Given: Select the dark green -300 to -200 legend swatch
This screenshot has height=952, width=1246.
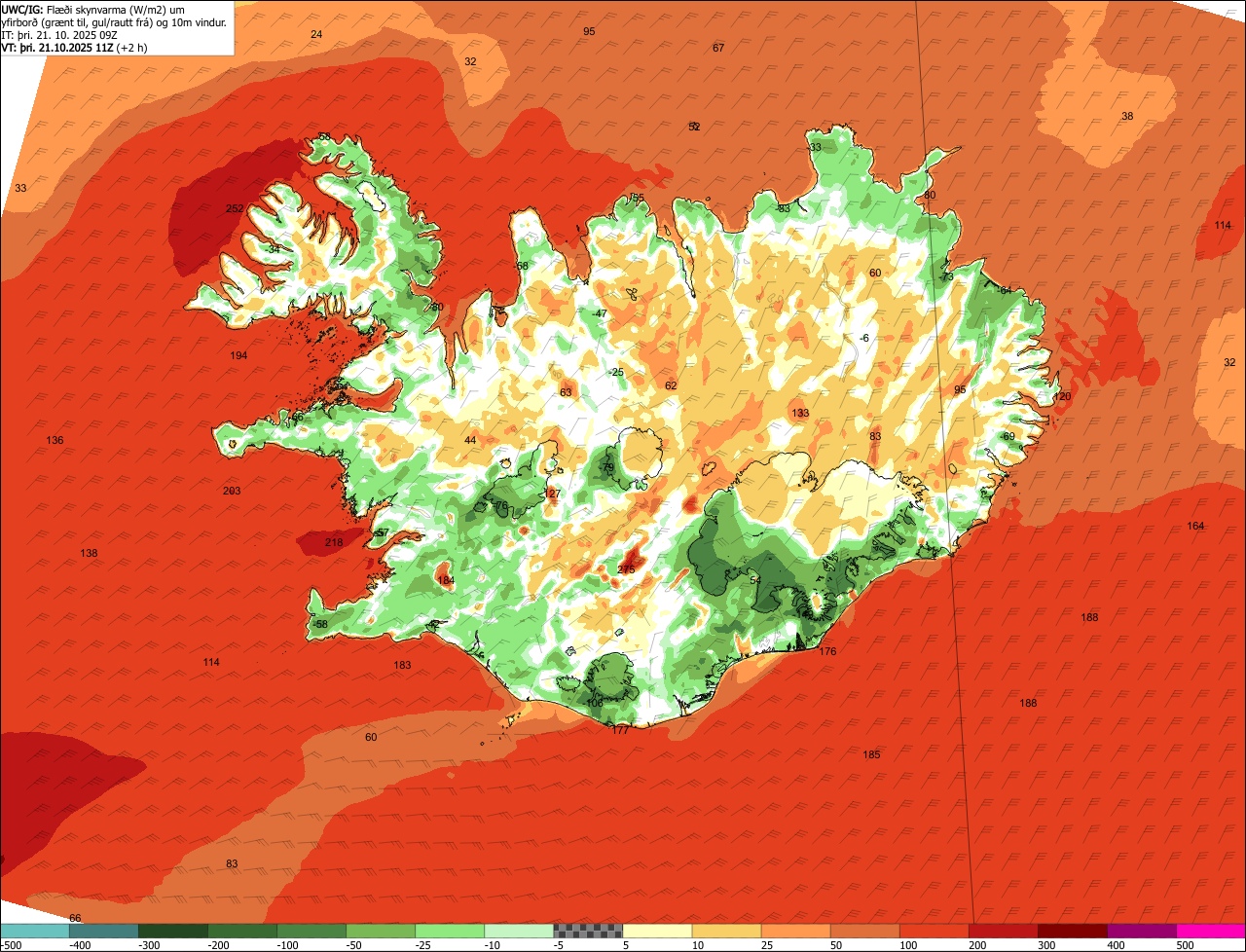Looking at the screenshot, I should pyautogui.click(x=172, y=930).
